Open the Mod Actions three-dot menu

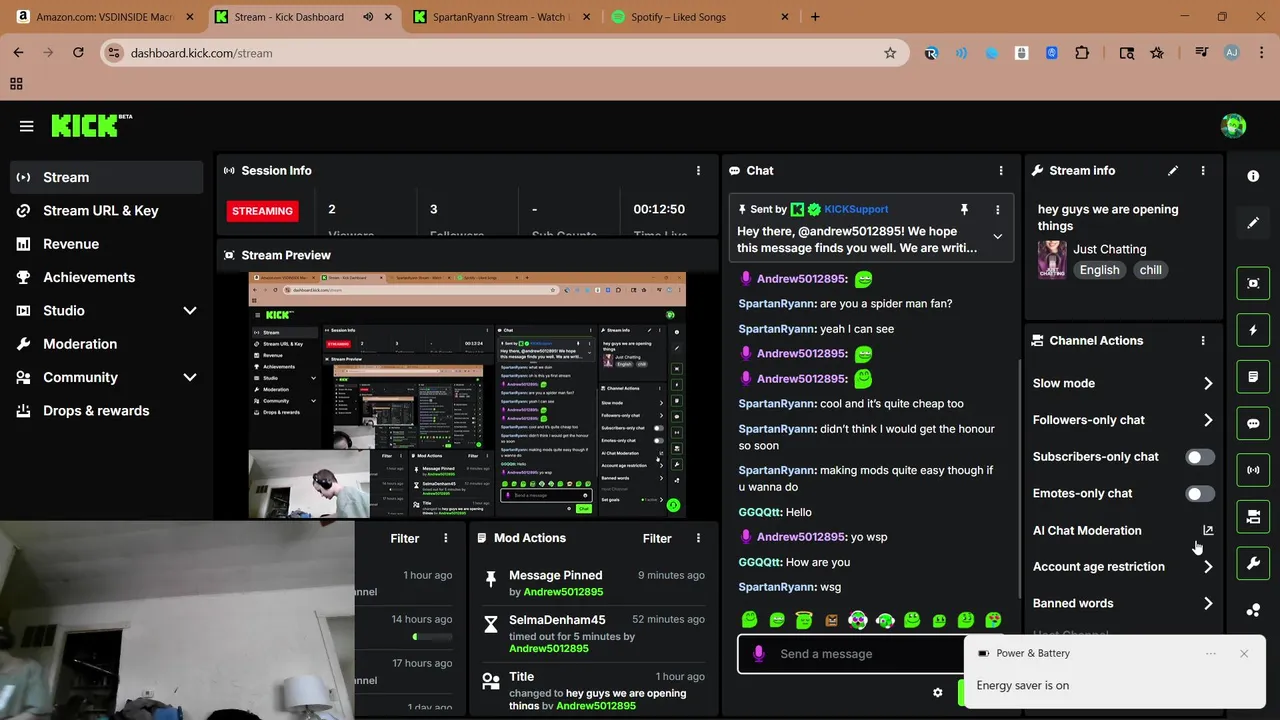[x=699, y=538]
